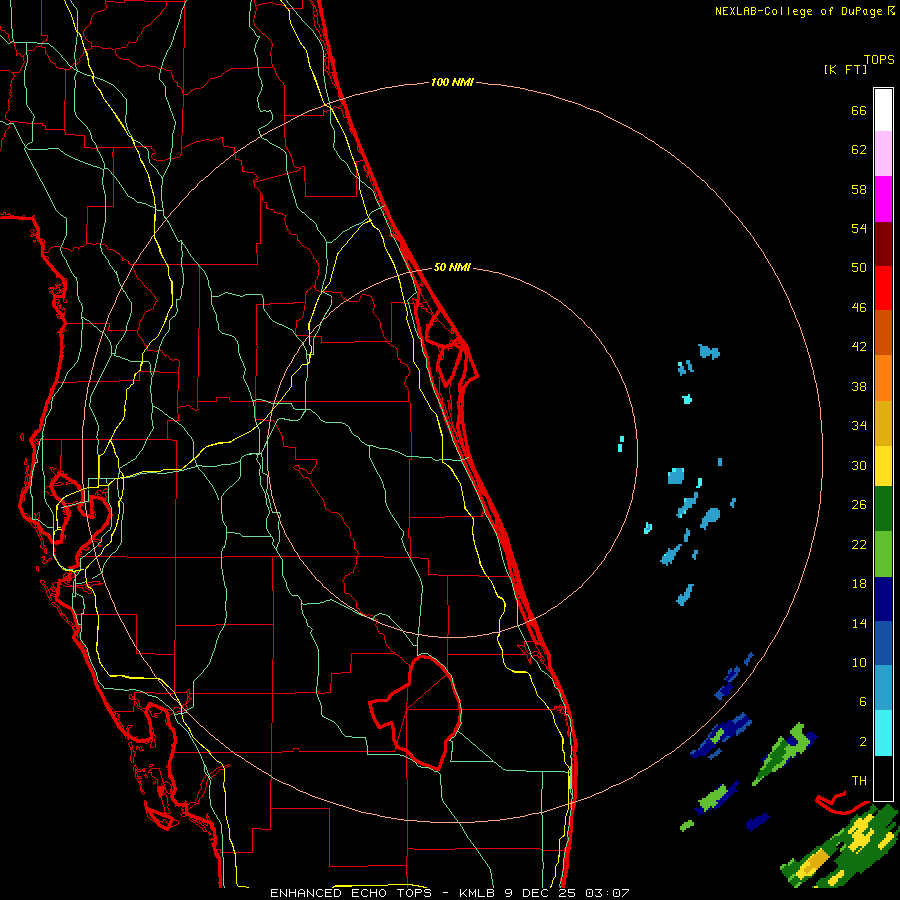Click the 30 value on the legend

pyautogui.click(x=859, y=465)
